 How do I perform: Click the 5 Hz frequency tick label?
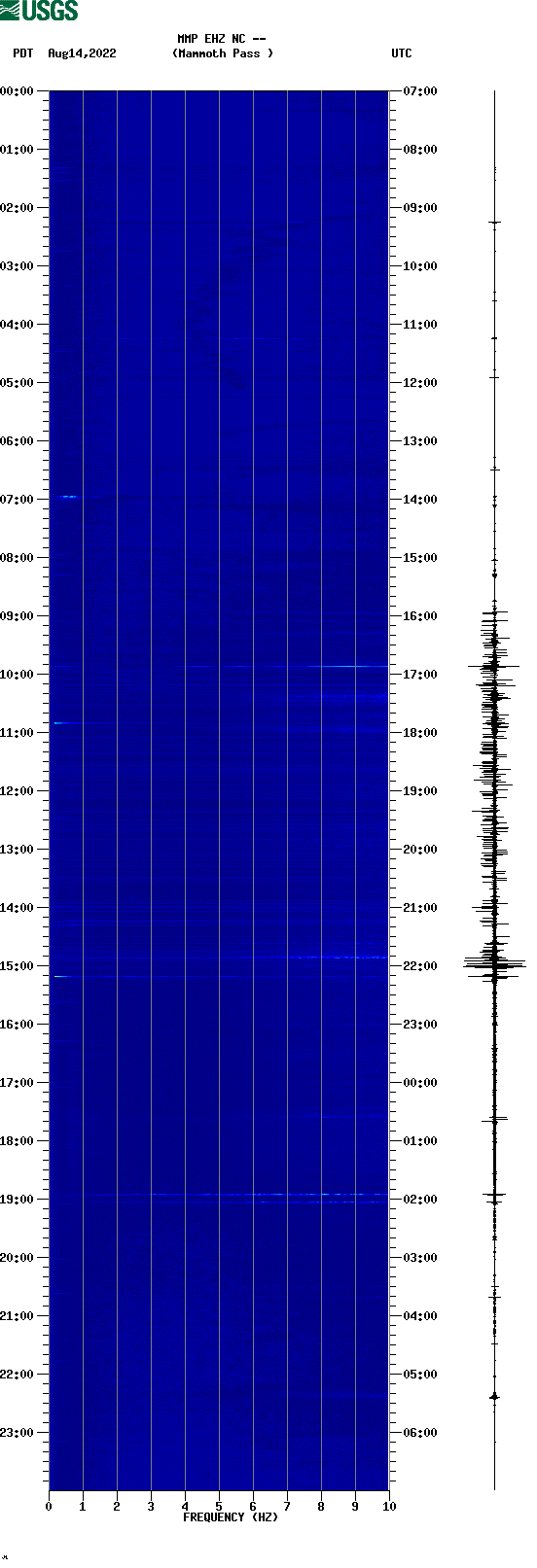coord(219,1507)
